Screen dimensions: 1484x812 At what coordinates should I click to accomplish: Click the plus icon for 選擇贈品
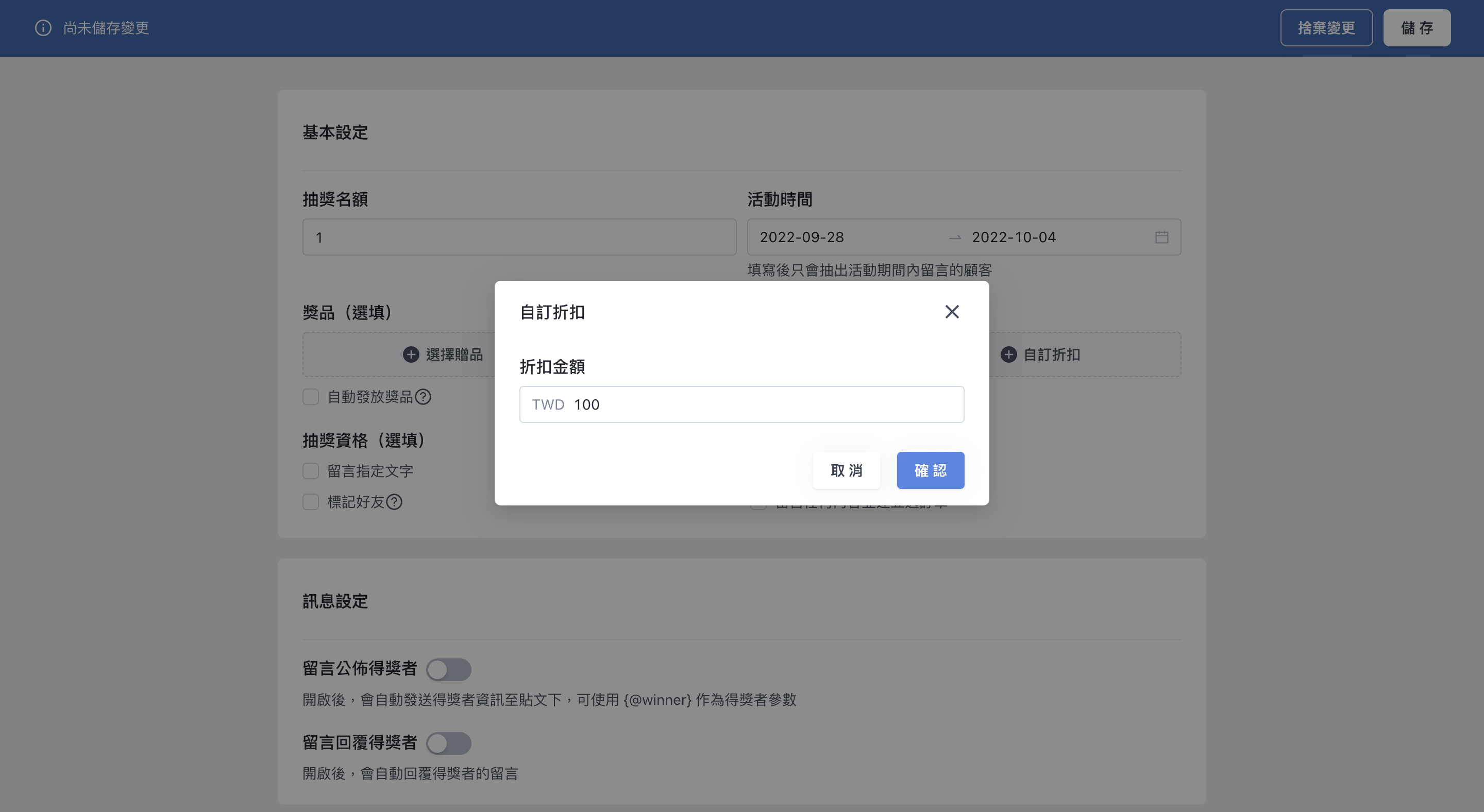coord(411,354)
